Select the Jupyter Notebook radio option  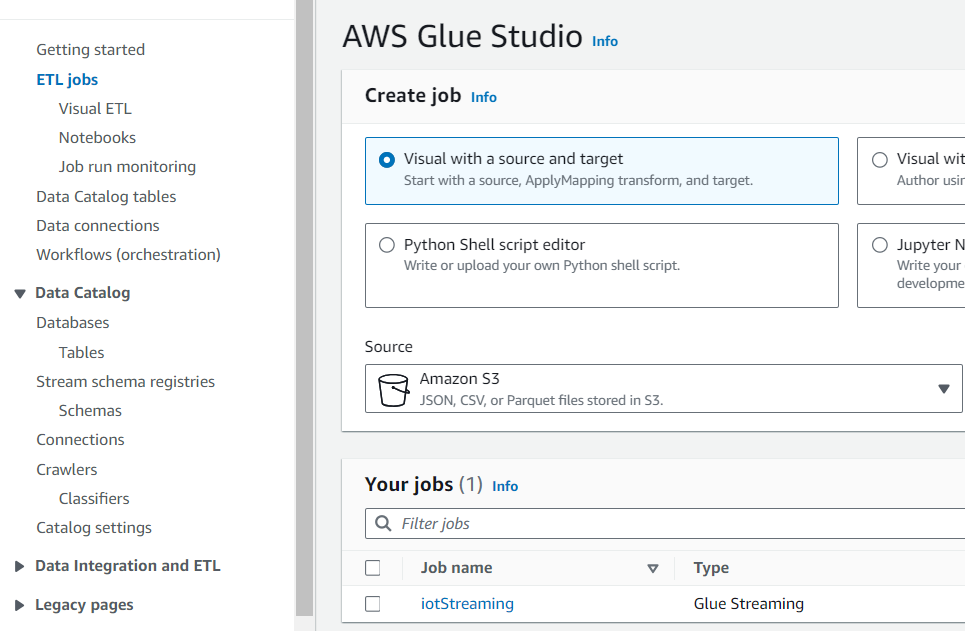point(880,245)
